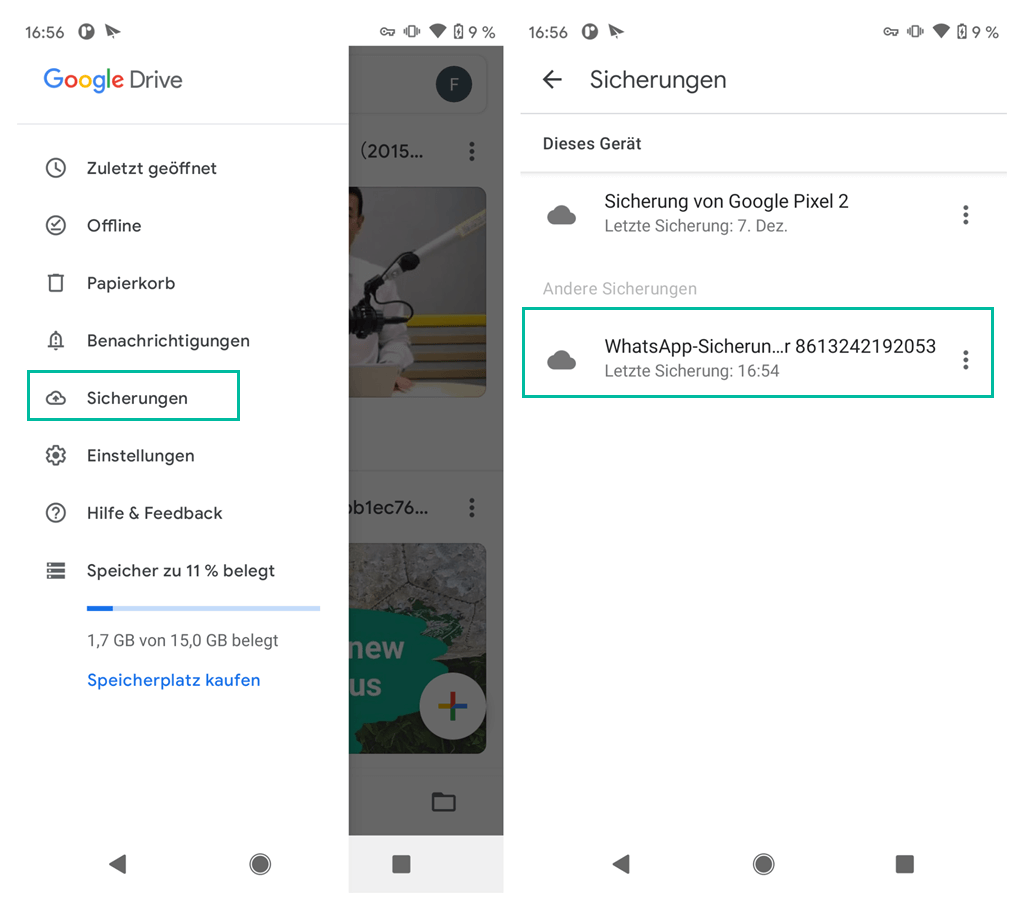Screen dimensions: 1024x910
Task: Click the Google Drive logo
Action: (x=113, y=80)
